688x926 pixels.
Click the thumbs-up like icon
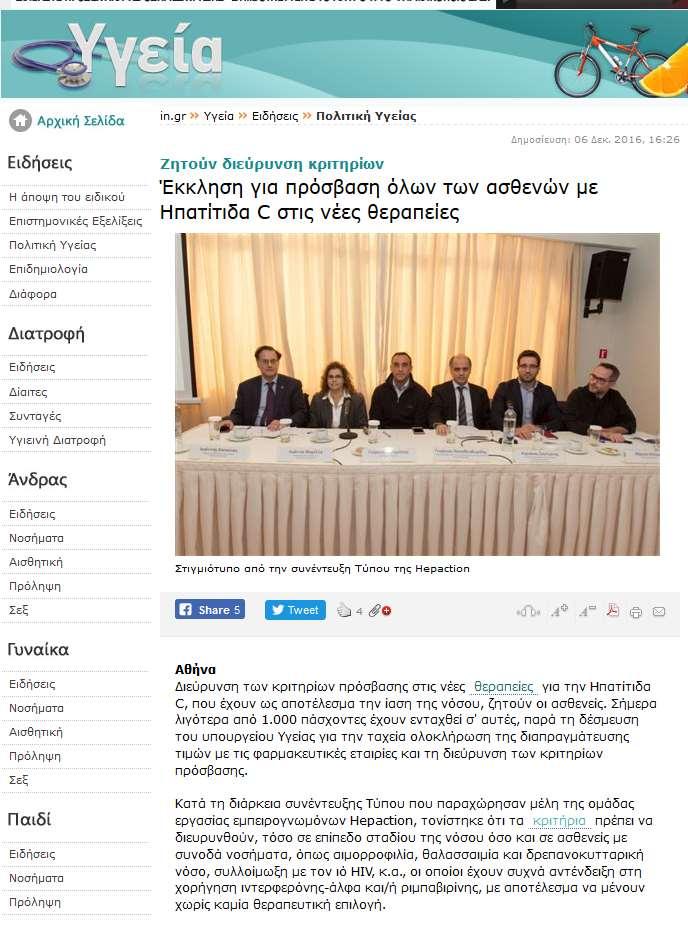(344, 610)
